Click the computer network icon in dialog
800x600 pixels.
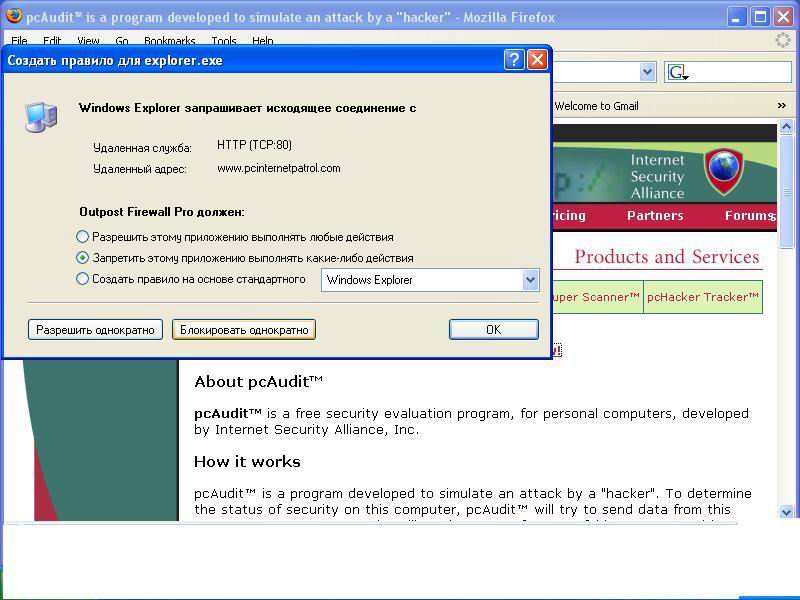(x=41, y=117)
